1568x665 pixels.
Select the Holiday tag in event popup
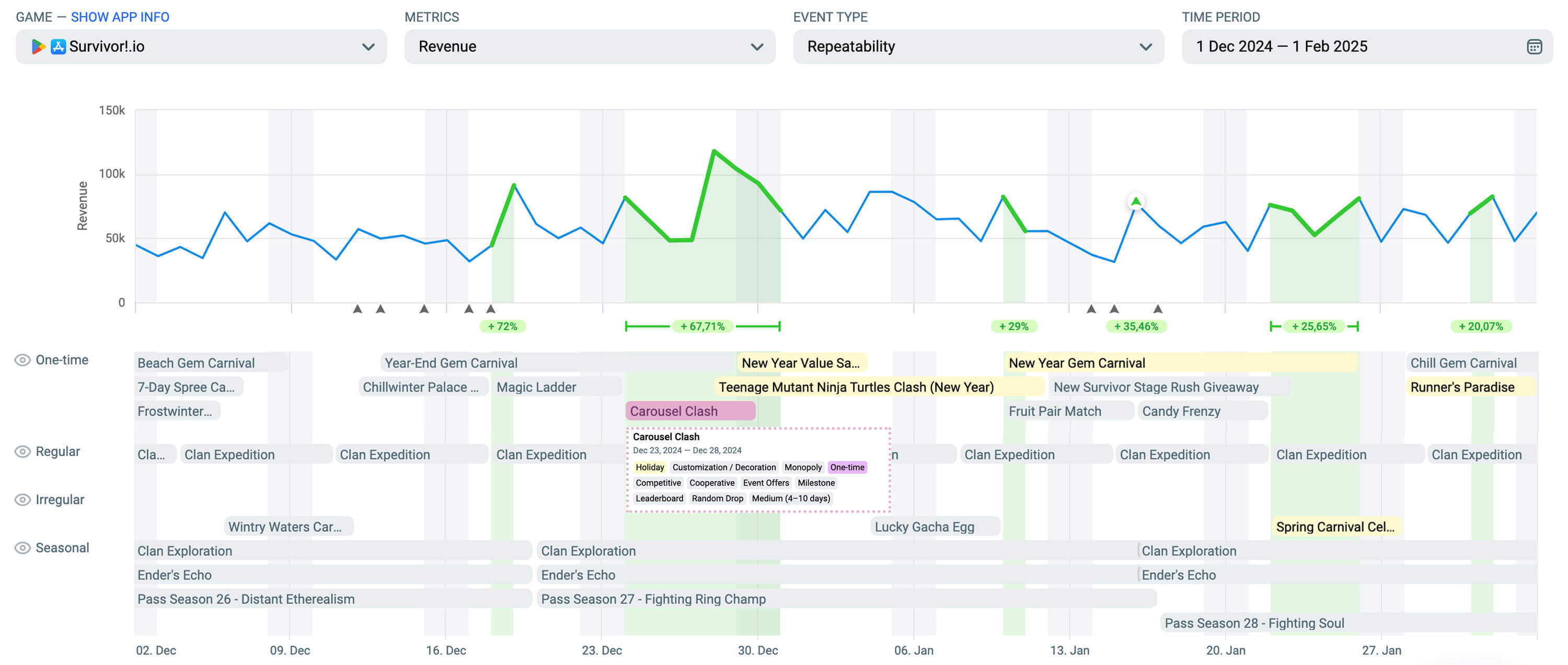650,467
